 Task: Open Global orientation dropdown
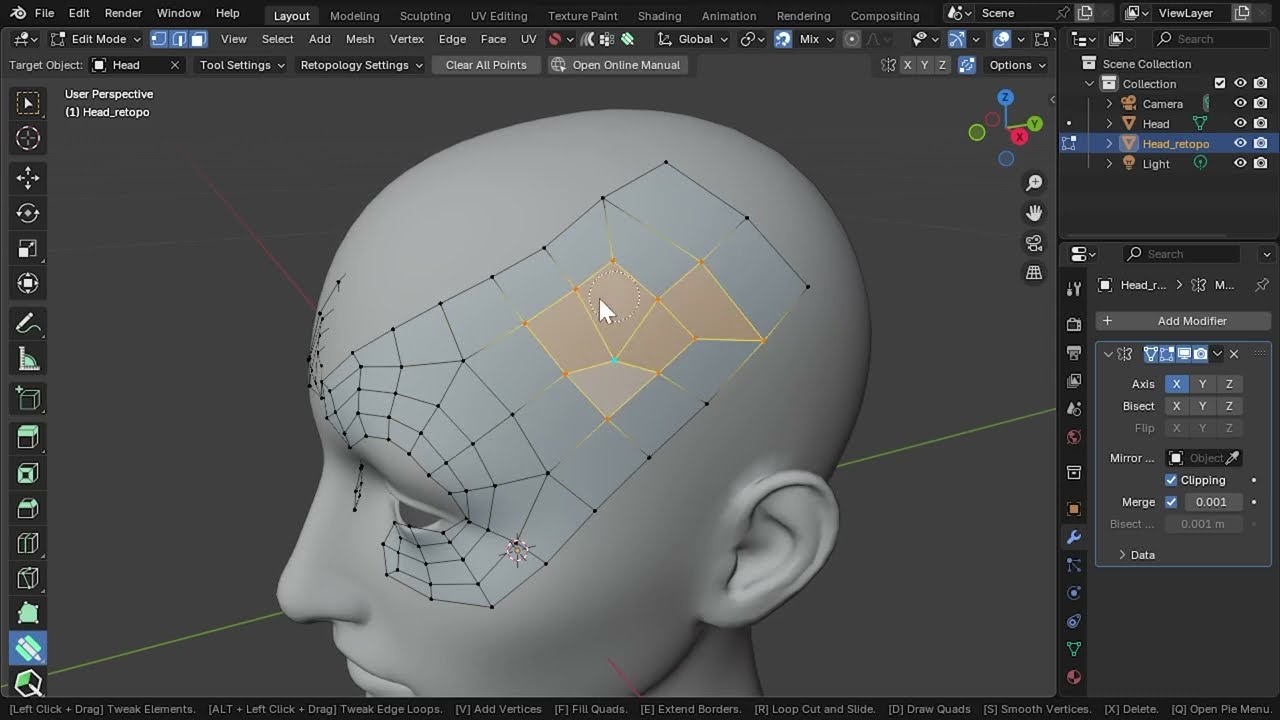692,39
